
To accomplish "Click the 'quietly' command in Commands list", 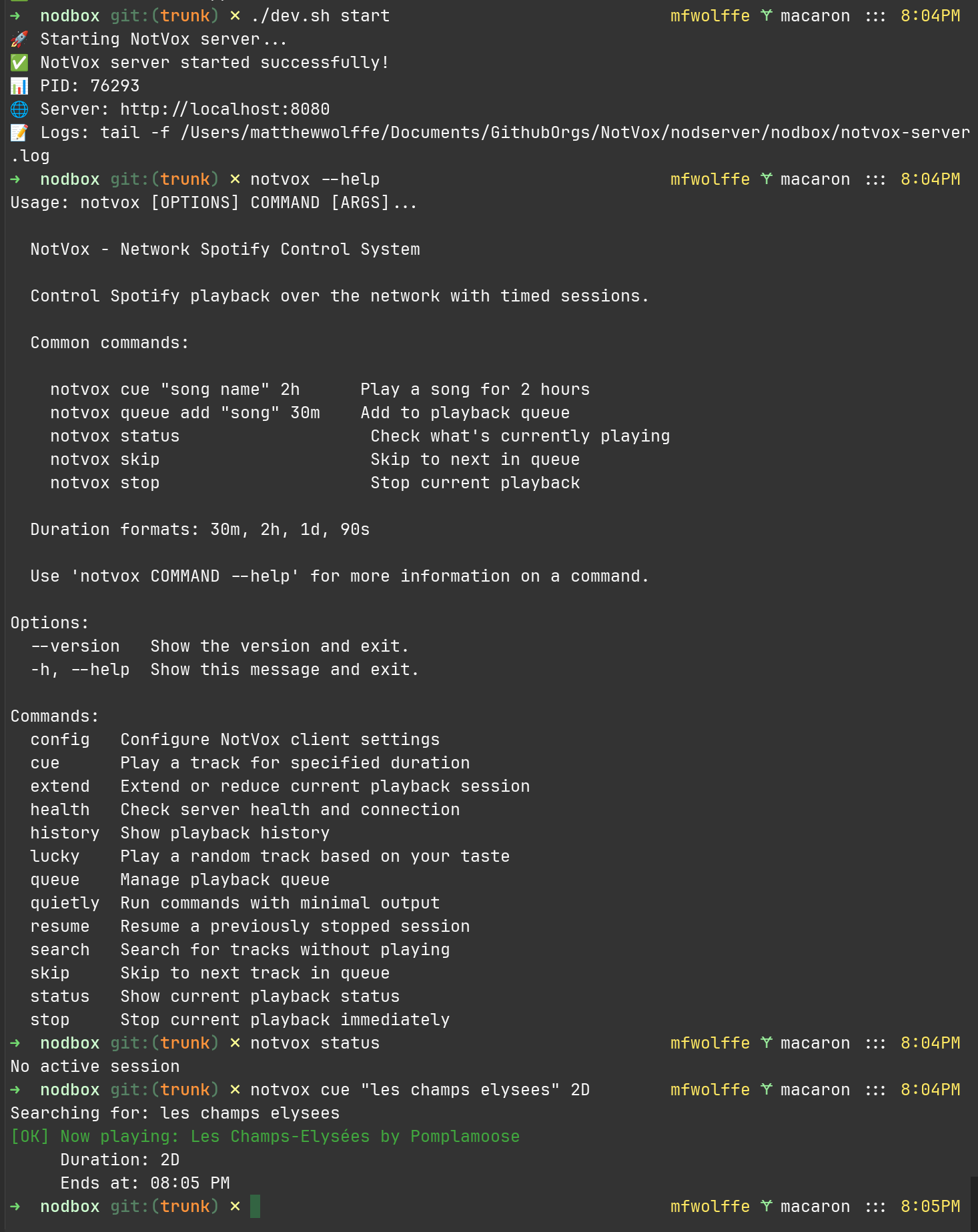I will pyautogui.click(x=65, y=903).
